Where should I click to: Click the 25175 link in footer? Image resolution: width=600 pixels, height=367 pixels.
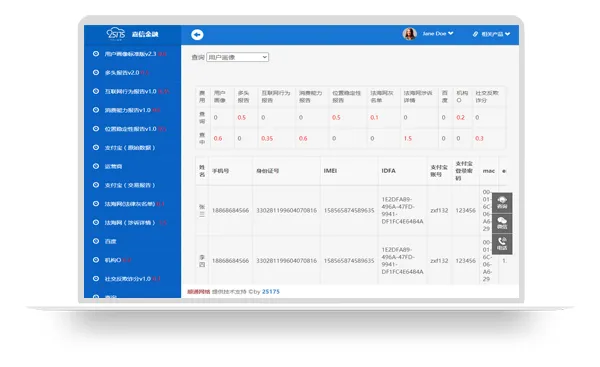[271, 292]
